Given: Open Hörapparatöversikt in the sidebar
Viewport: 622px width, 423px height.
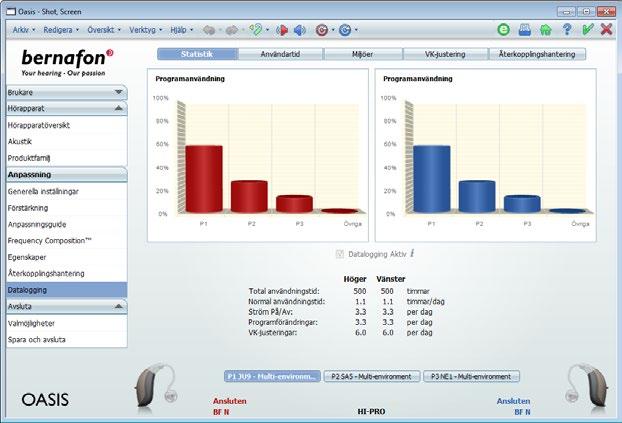Looking at the screenshot, I should tap(67, 125).
